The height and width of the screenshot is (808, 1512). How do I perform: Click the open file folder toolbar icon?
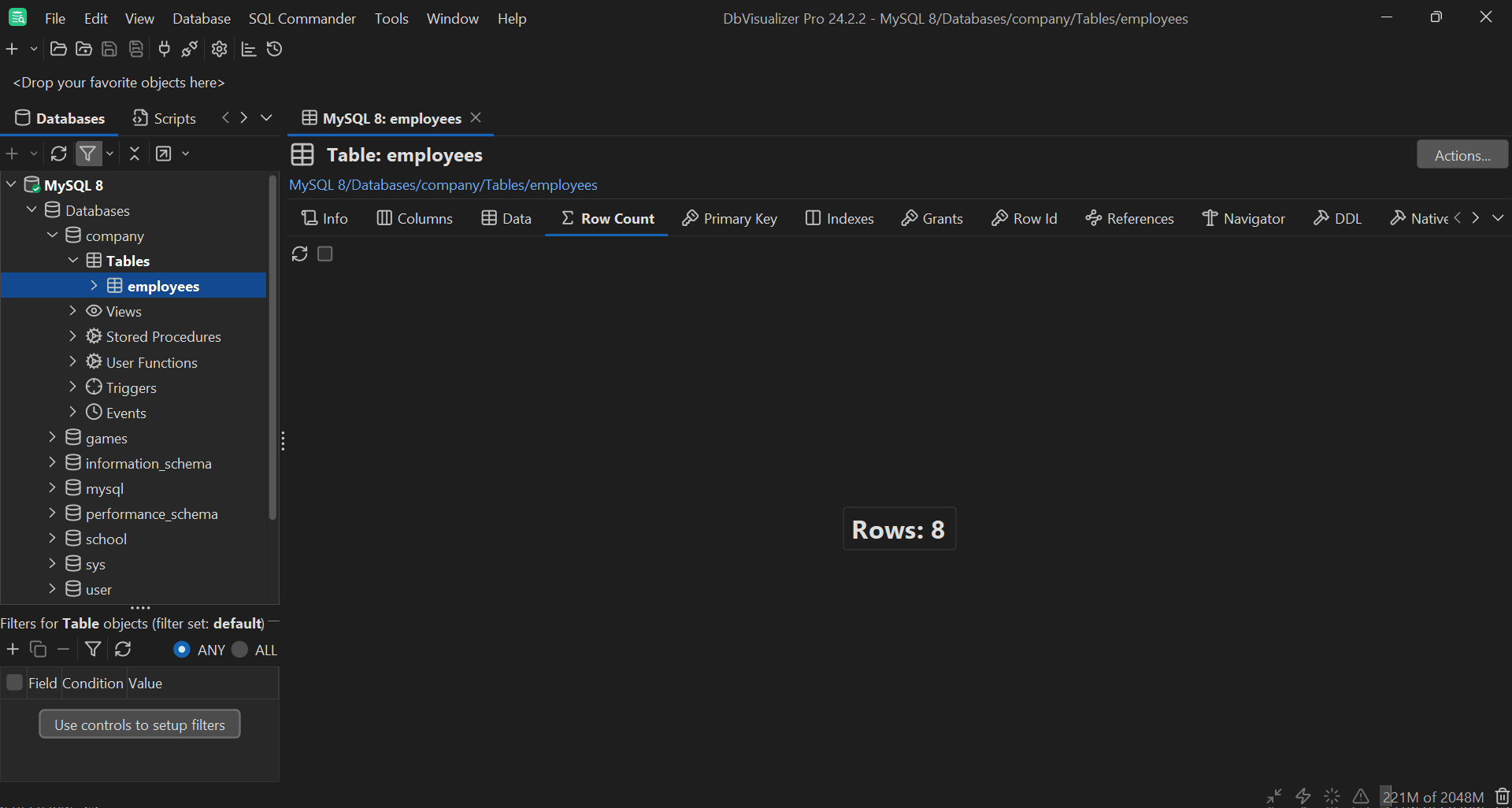click(58, 49)
